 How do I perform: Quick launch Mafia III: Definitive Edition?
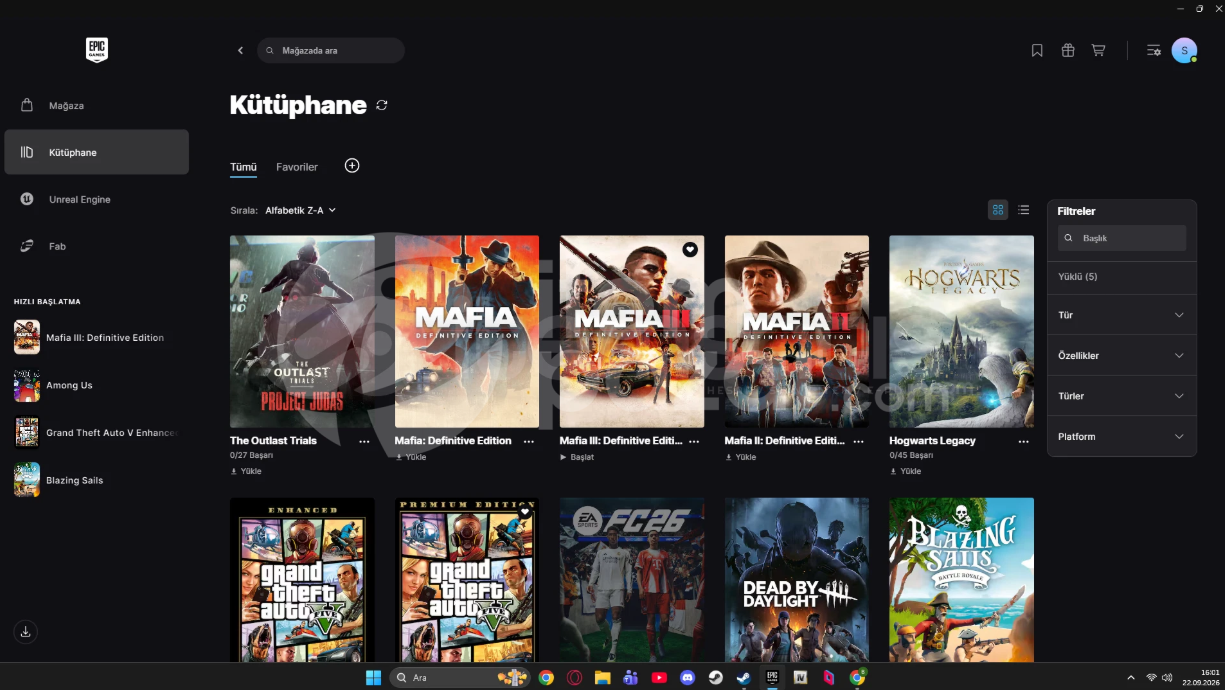point(96,338)
